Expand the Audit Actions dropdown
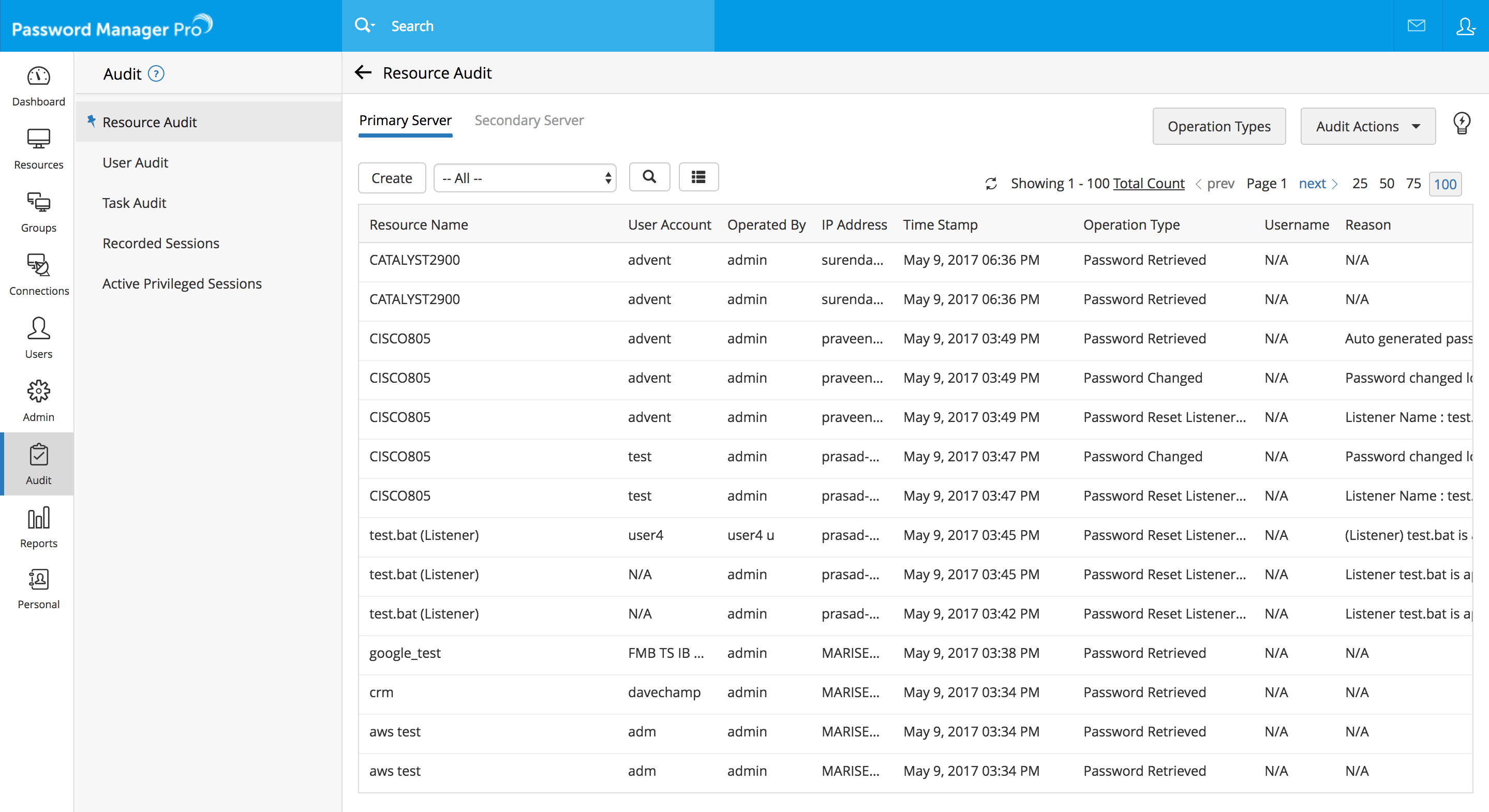The image size is (1489, 812). (x=1367, y=127)
